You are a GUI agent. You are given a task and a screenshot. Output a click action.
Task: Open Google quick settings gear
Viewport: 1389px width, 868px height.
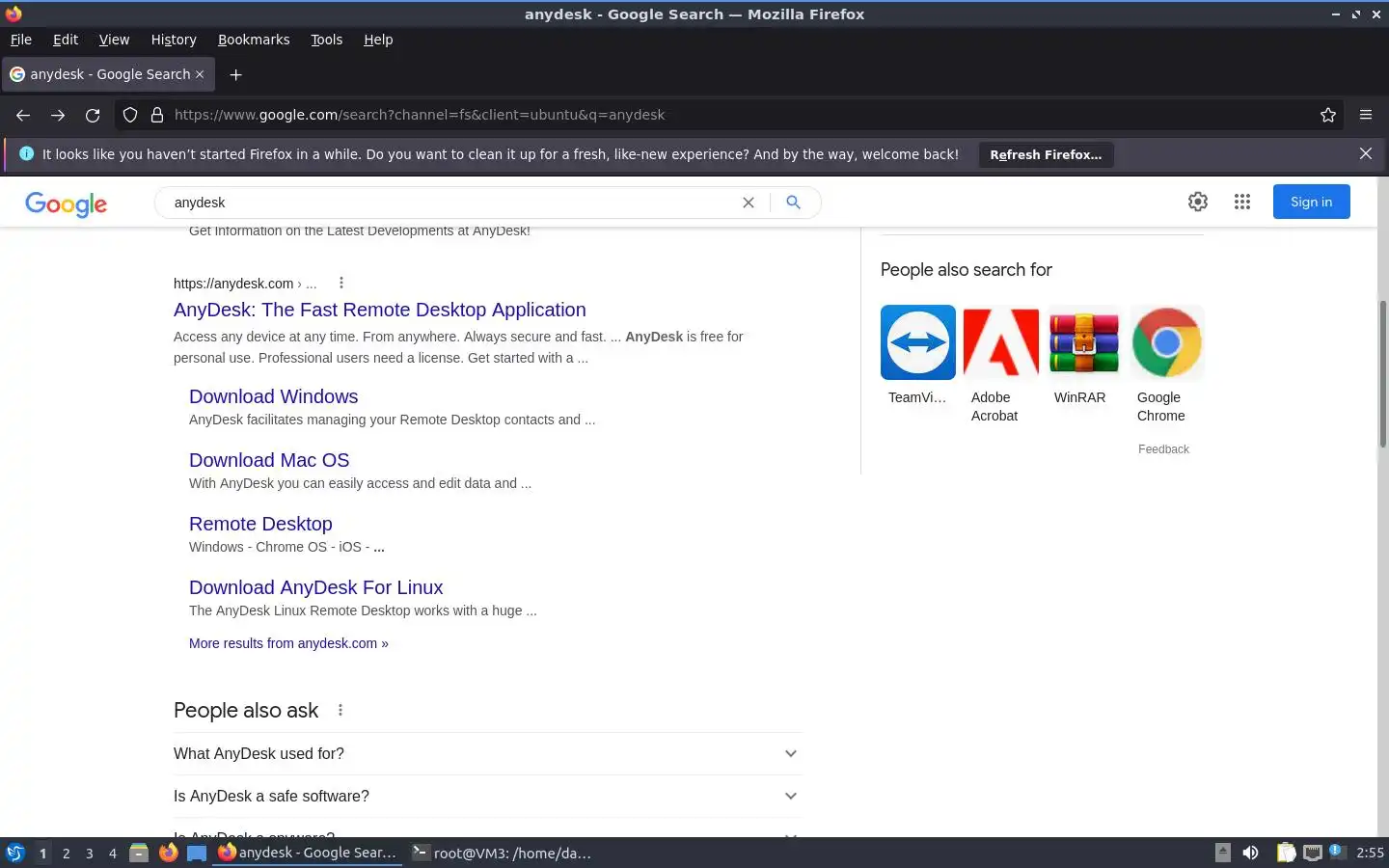[1198, 202]
